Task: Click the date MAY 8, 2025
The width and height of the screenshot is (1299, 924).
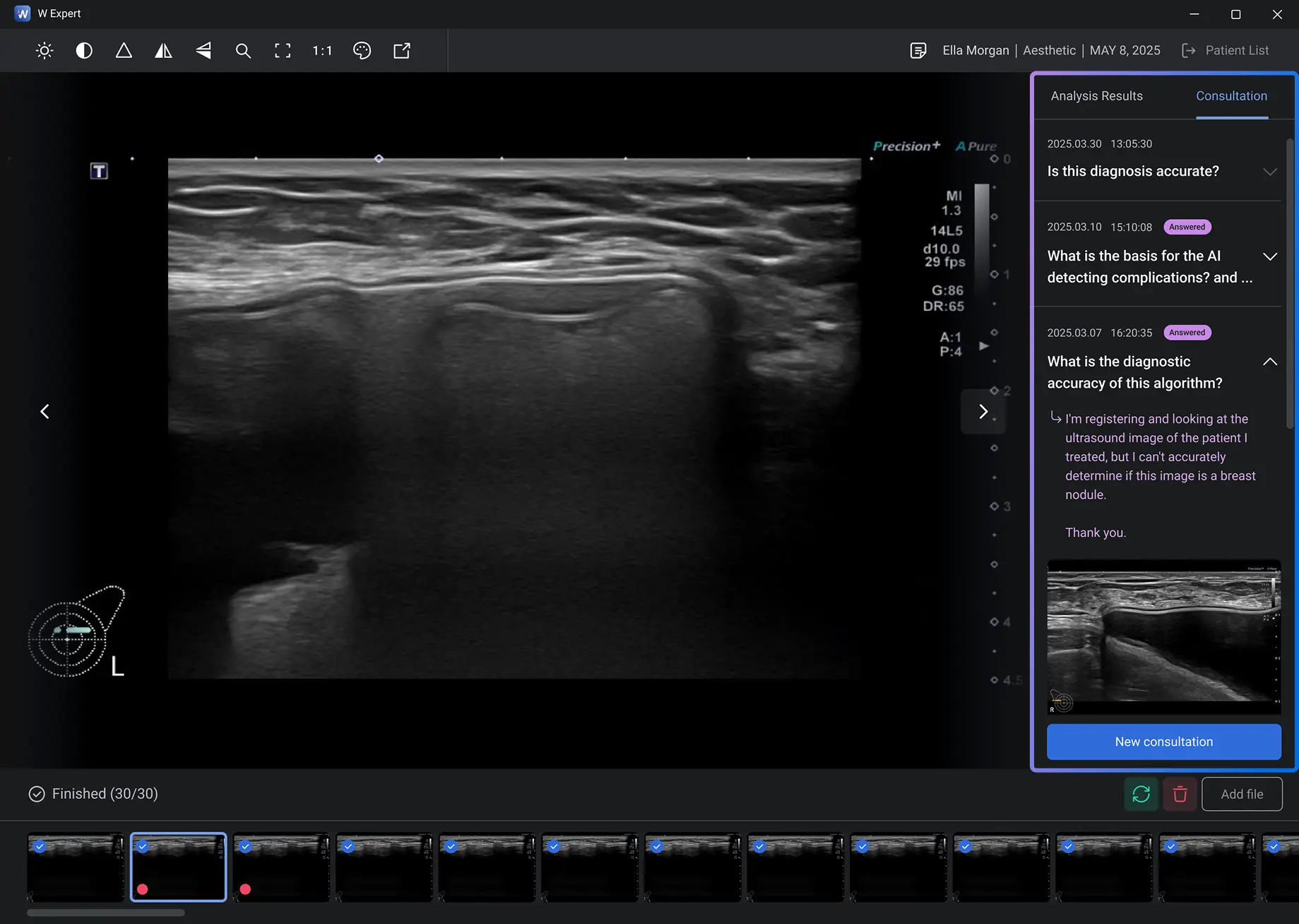Action: tap(1125, 51)
